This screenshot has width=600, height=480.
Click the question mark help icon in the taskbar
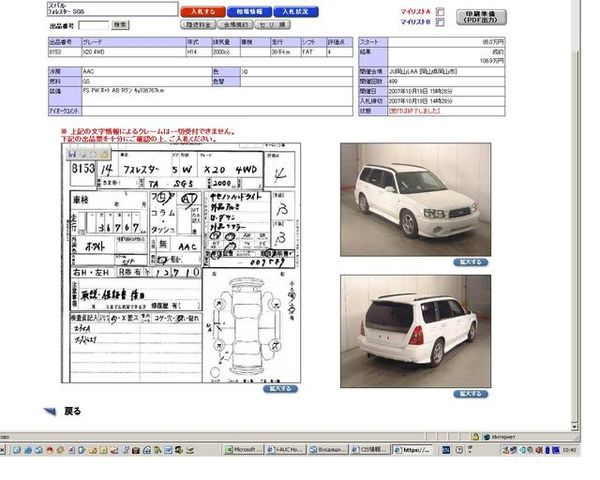click(459, 450)
